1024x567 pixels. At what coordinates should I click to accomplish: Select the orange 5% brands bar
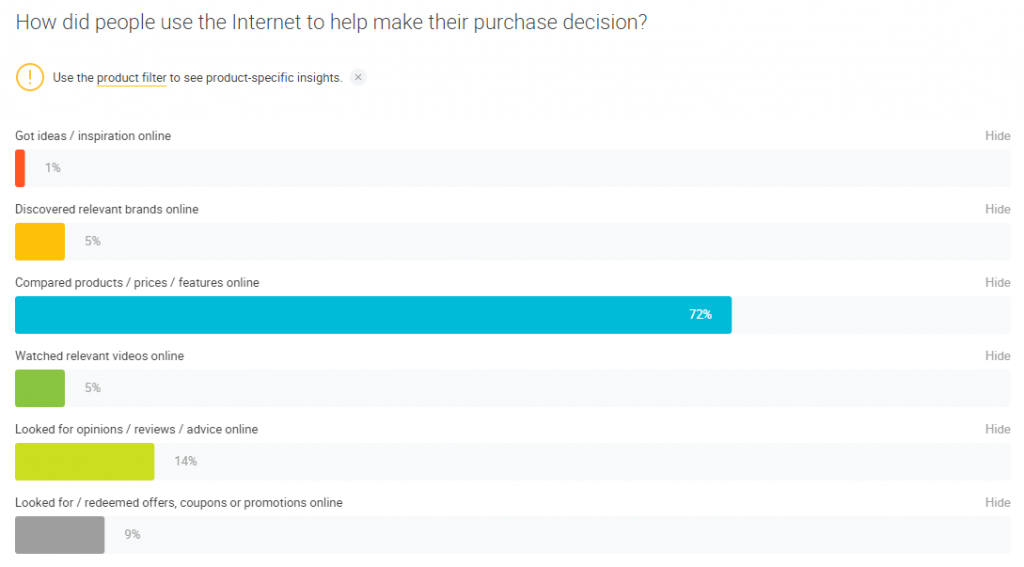point(40,242)
